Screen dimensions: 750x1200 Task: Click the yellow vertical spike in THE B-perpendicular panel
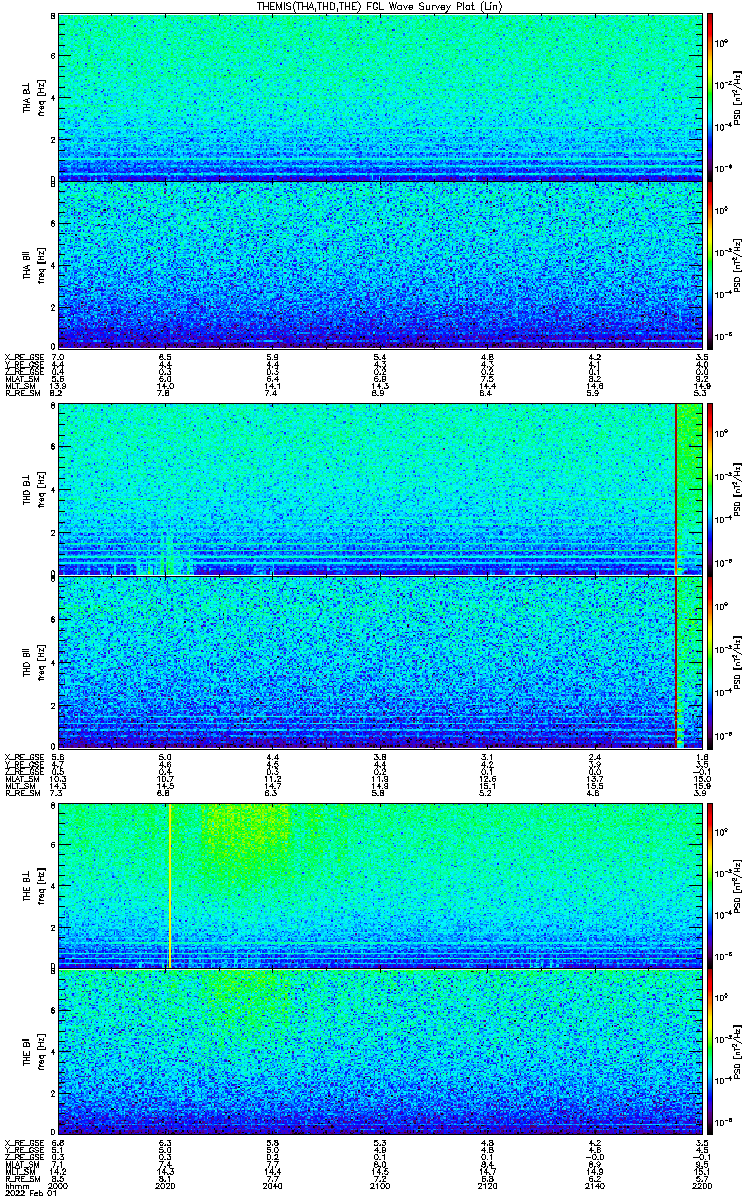click(170, 885)
